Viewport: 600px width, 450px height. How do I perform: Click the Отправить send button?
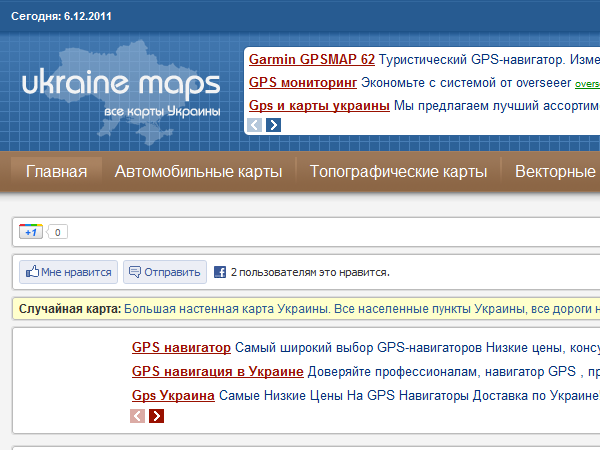click(x=165, y=272)
